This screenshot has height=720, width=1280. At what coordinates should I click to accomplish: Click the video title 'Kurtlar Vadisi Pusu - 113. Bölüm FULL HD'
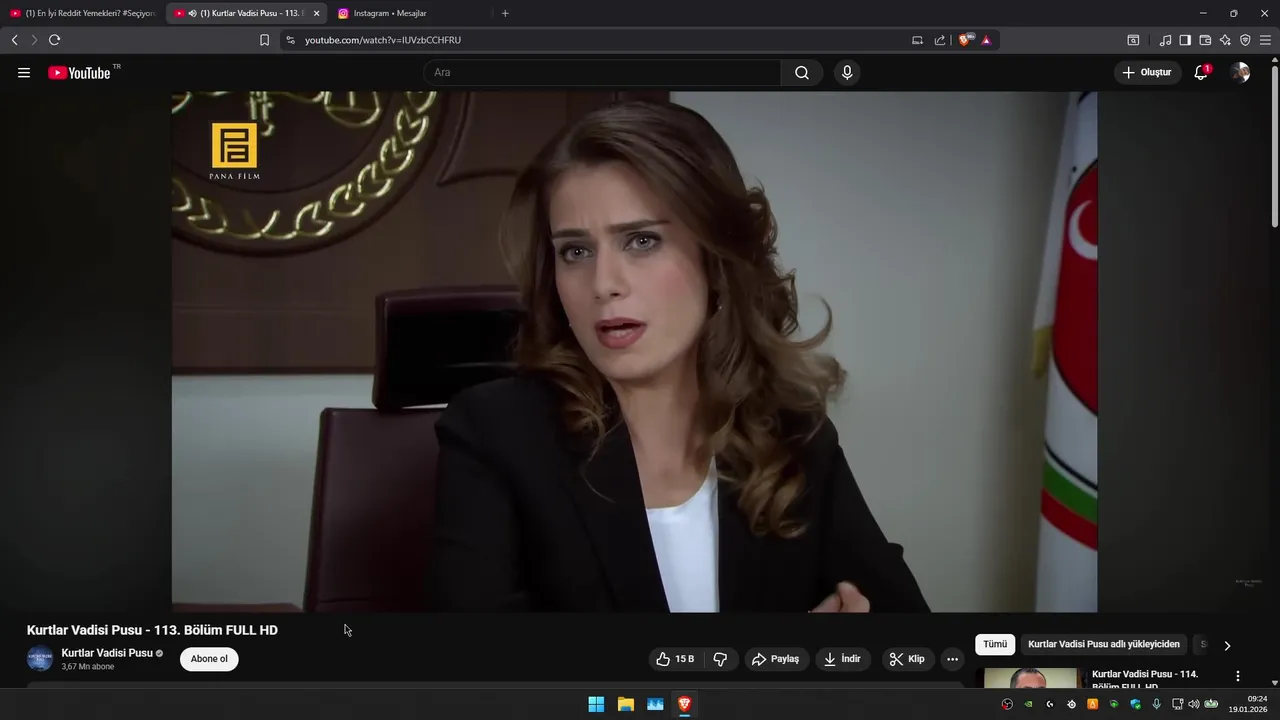click(x=152, y=630)
